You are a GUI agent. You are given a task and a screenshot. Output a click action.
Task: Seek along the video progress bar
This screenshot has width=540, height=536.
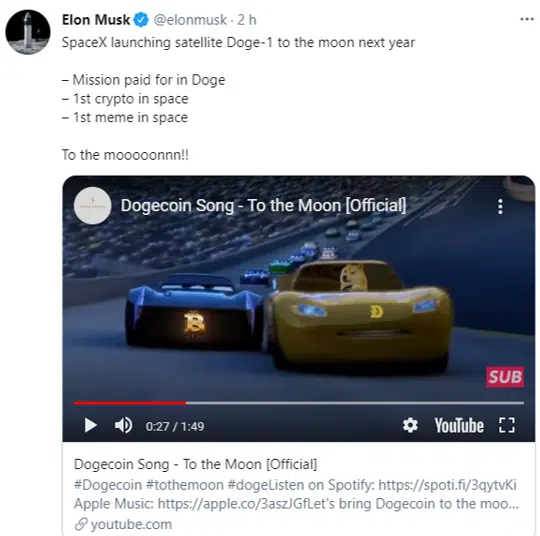coord(299,402)
